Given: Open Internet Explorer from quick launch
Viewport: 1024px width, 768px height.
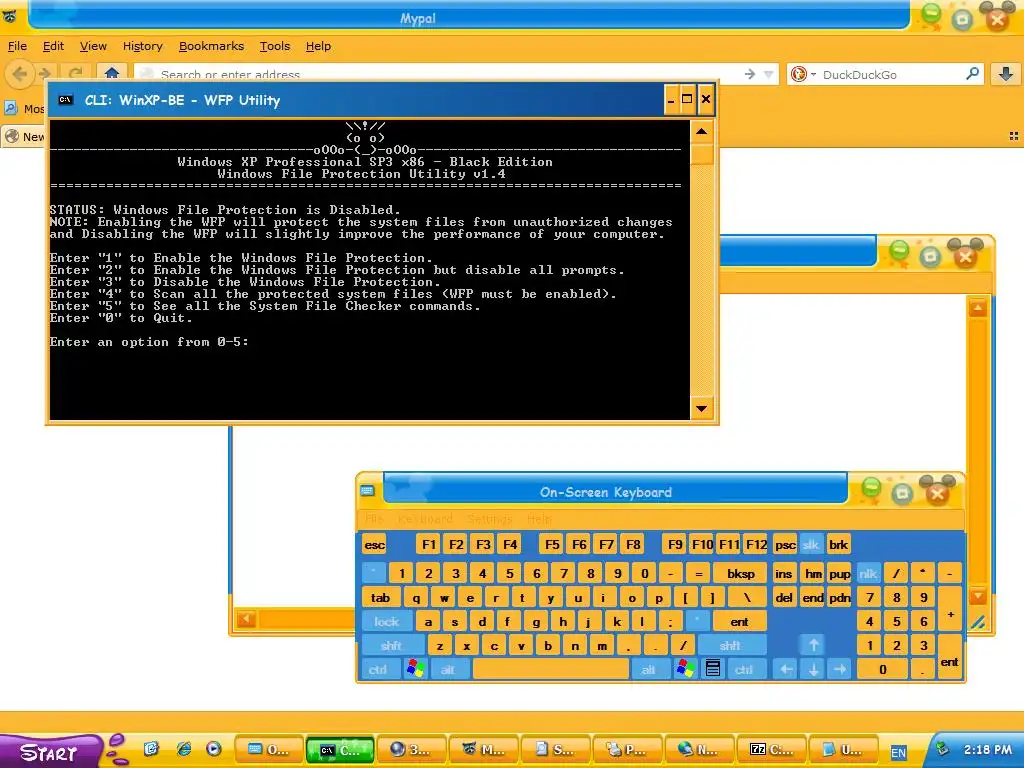Looking at the screenshot, I should [x=184, y=749].
